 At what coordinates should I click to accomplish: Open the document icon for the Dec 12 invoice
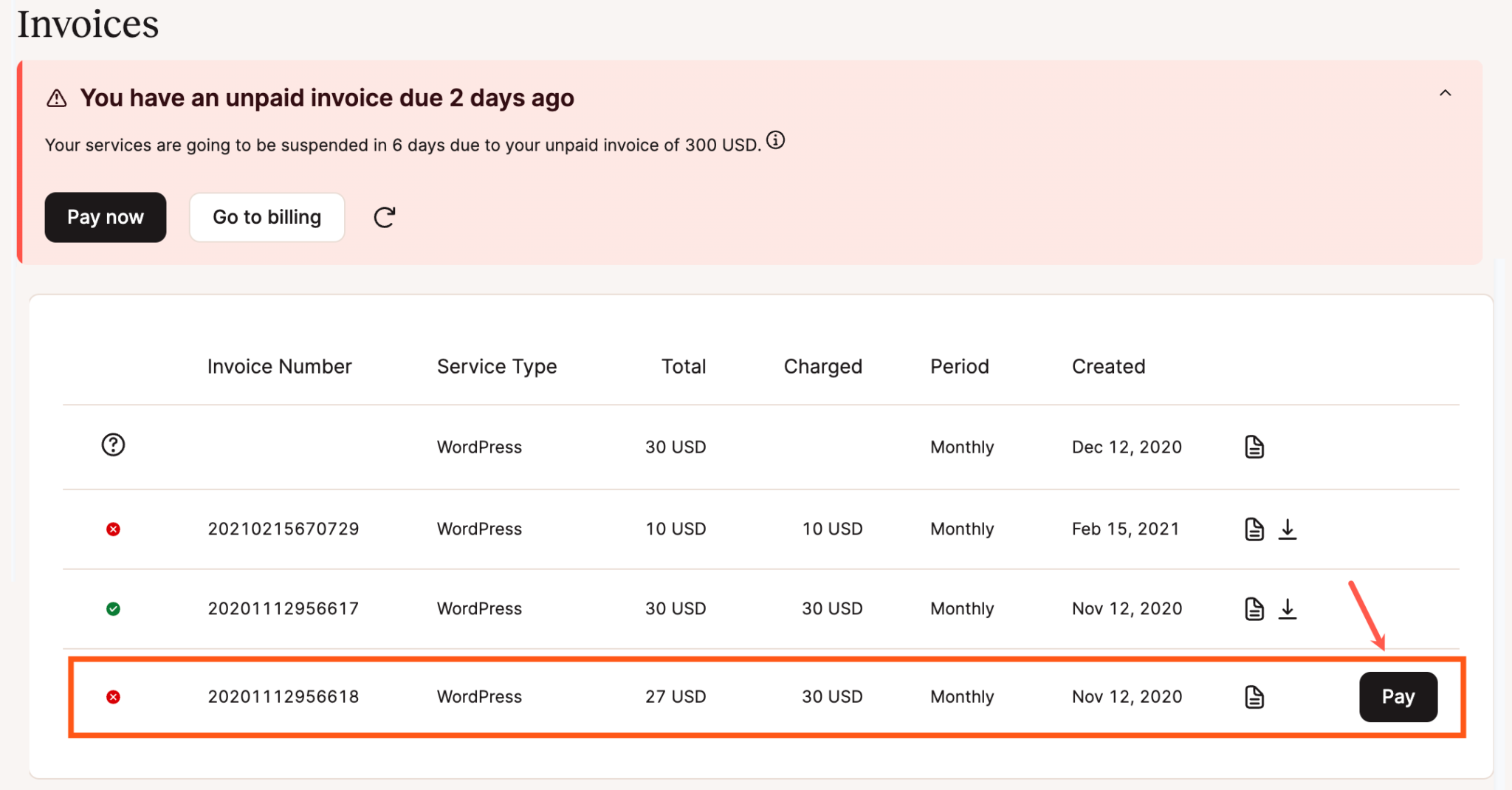1254,446
